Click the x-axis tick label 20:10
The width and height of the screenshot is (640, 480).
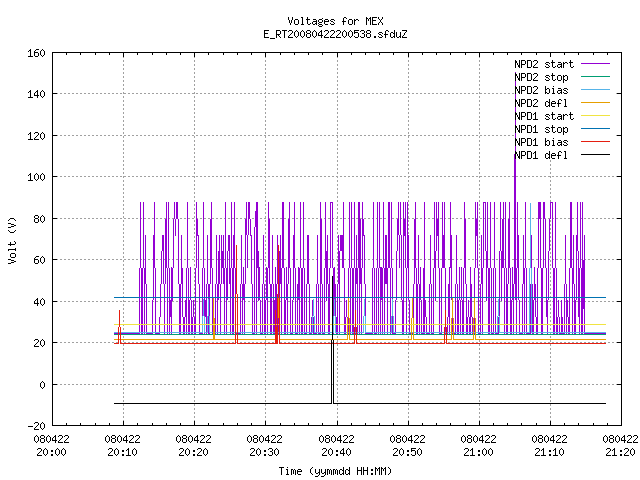[x=122, y=452]
